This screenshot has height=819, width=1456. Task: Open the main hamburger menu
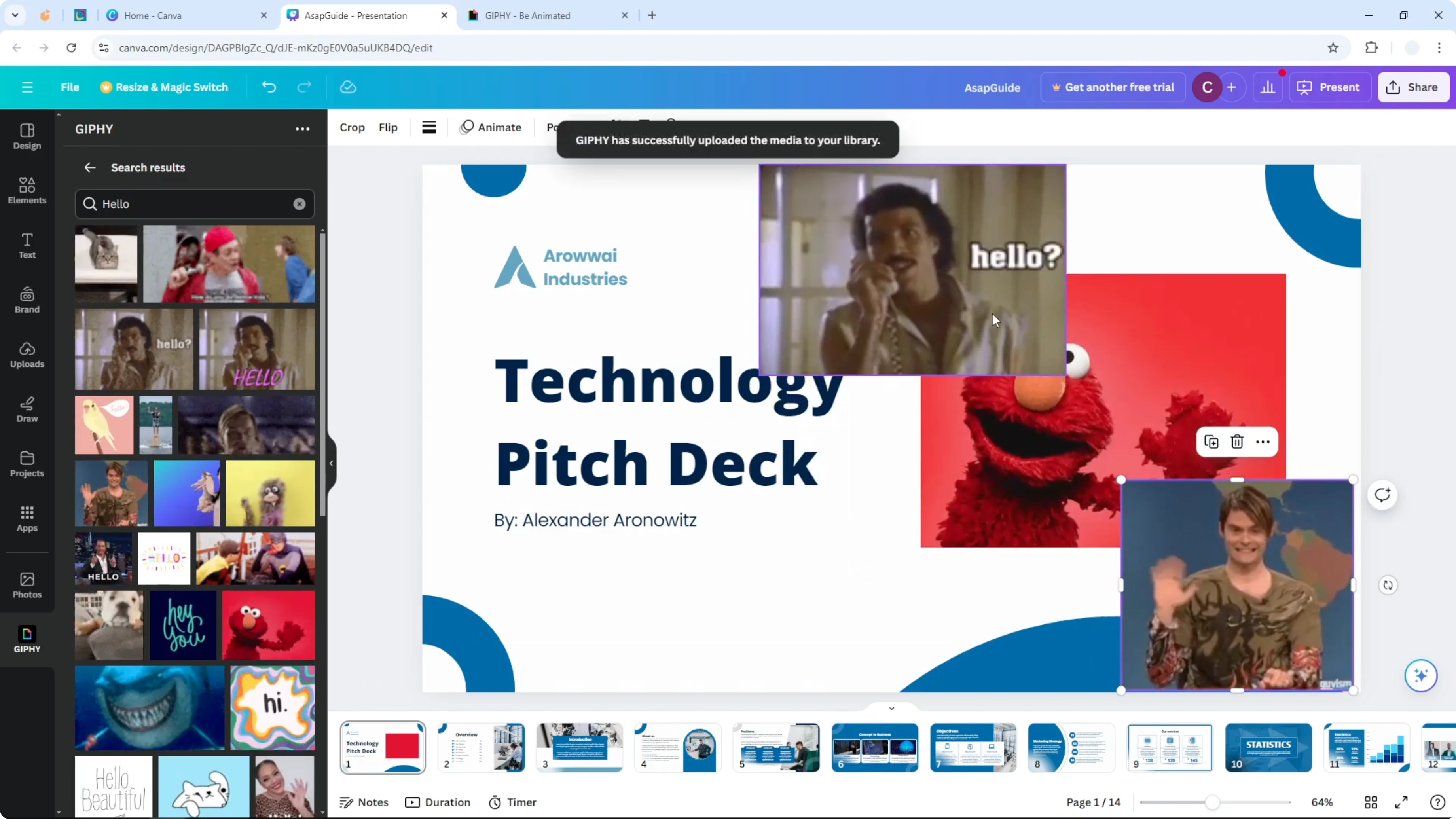pos(27,87)
